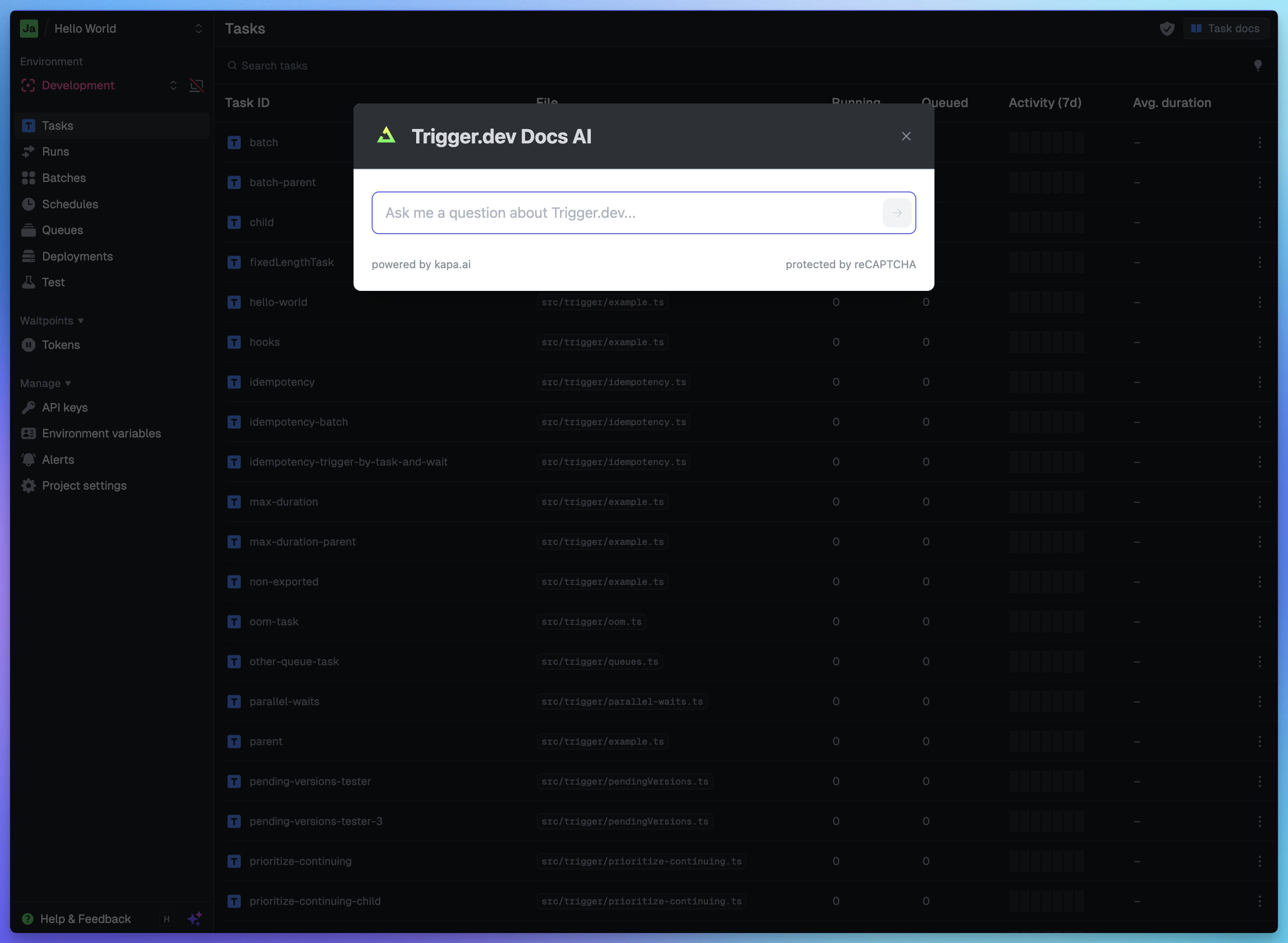
Task: Click the Trigger.dev green triangle logo
Action: point(387,136)
